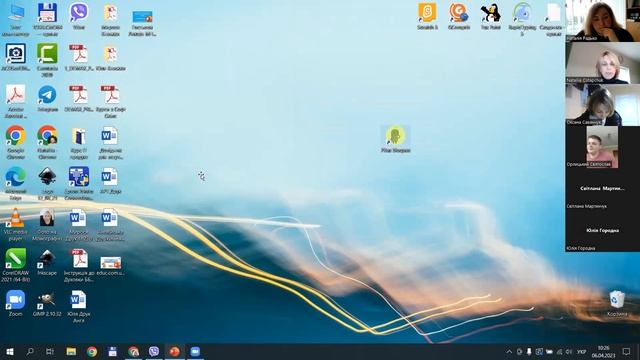Open the Інструкція до Друківні PDF file
The image size is (640, 360).
pos(79,265)
